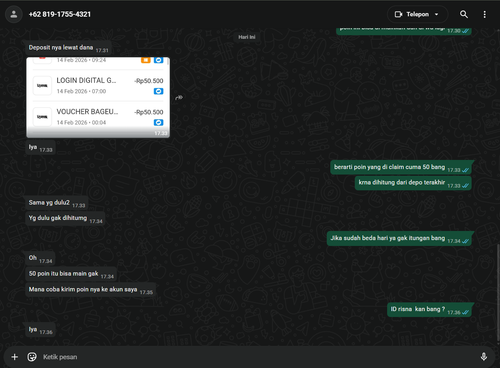
Task: Expand the Telepon dropdown arrow
Action: 437,14
